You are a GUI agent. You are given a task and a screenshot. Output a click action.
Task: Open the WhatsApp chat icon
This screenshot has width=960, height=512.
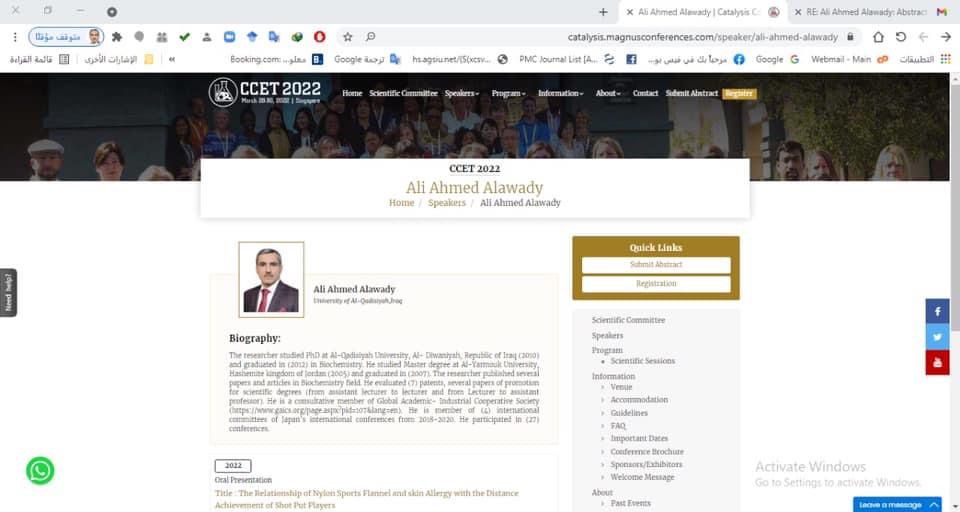pos(40,470)
